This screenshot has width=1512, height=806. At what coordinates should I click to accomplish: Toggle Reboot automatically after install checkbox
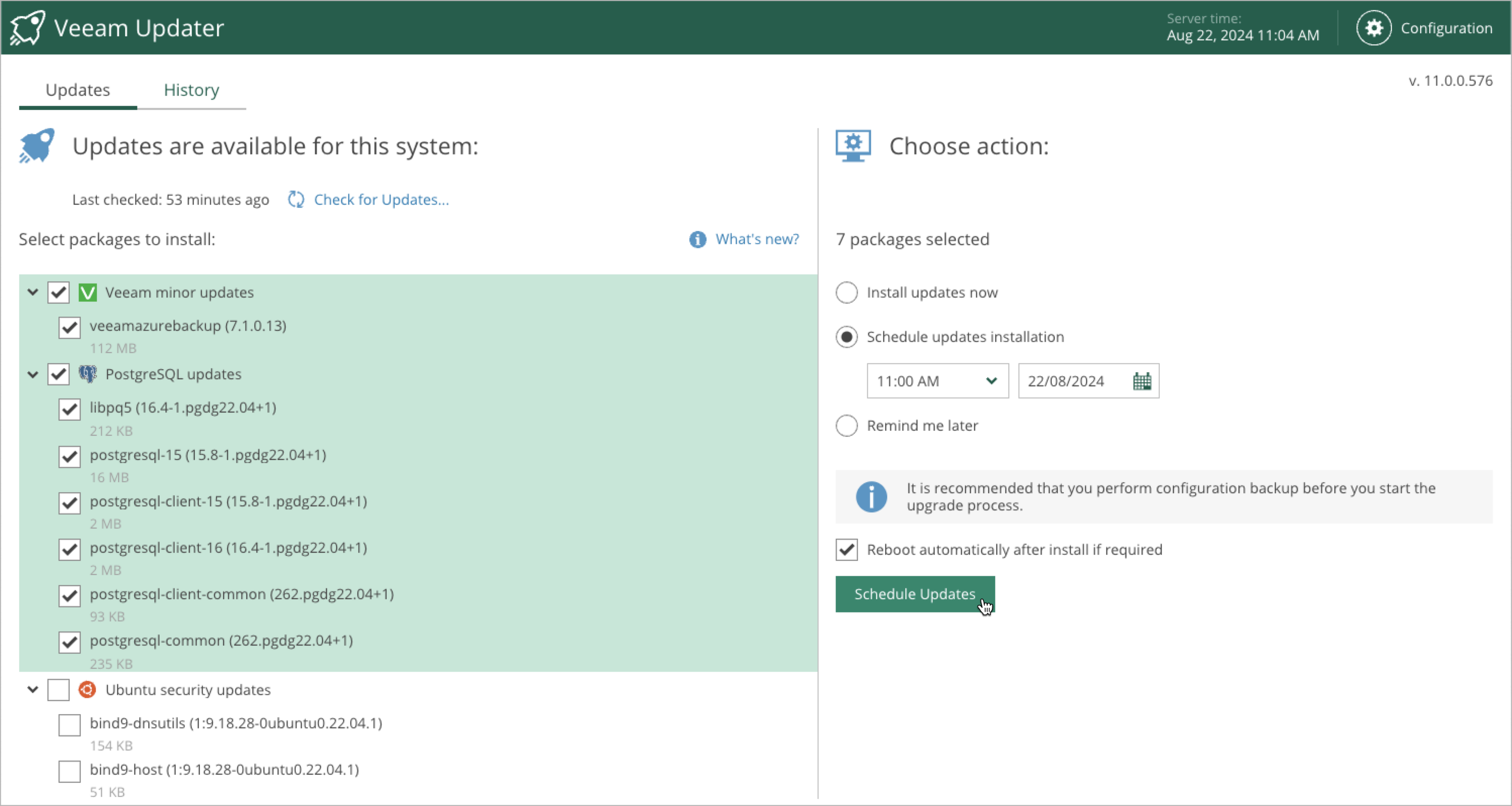coord(846,550)
